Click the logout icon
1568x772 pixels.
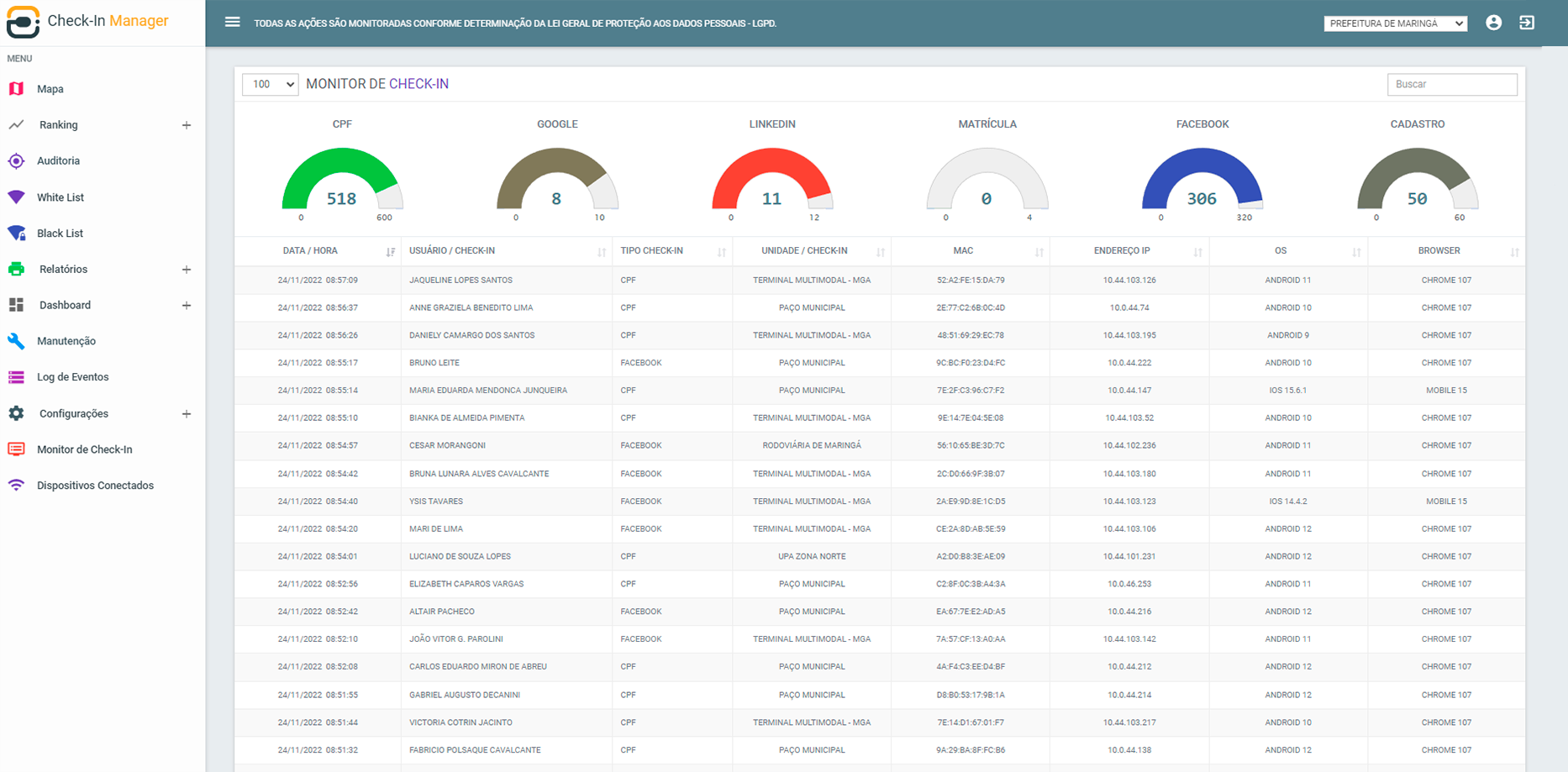click(1527, 23)
